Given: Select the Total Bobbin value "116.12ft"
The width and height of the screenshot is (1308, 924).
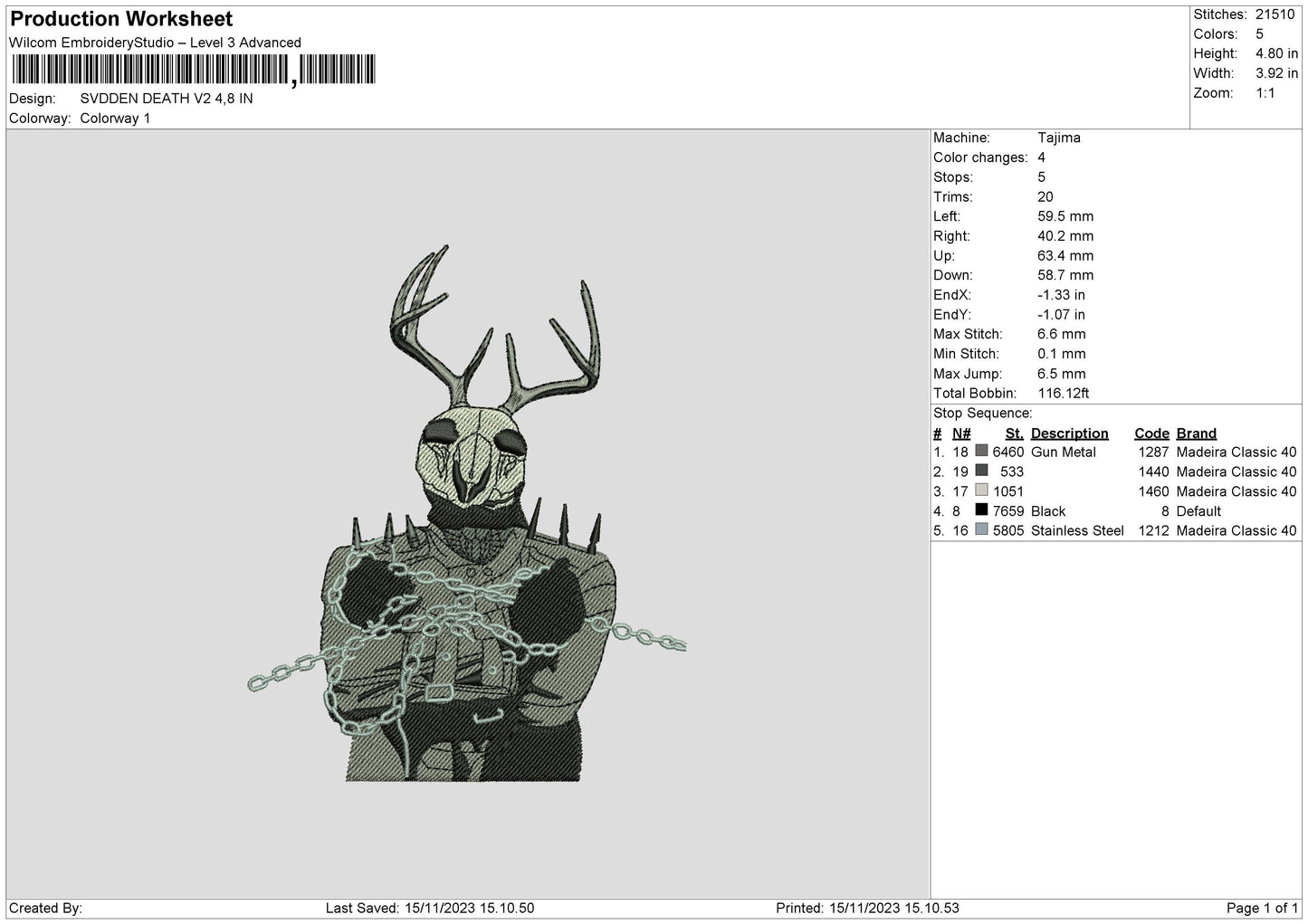Looking at the screenshot, I should (1064, 394).
